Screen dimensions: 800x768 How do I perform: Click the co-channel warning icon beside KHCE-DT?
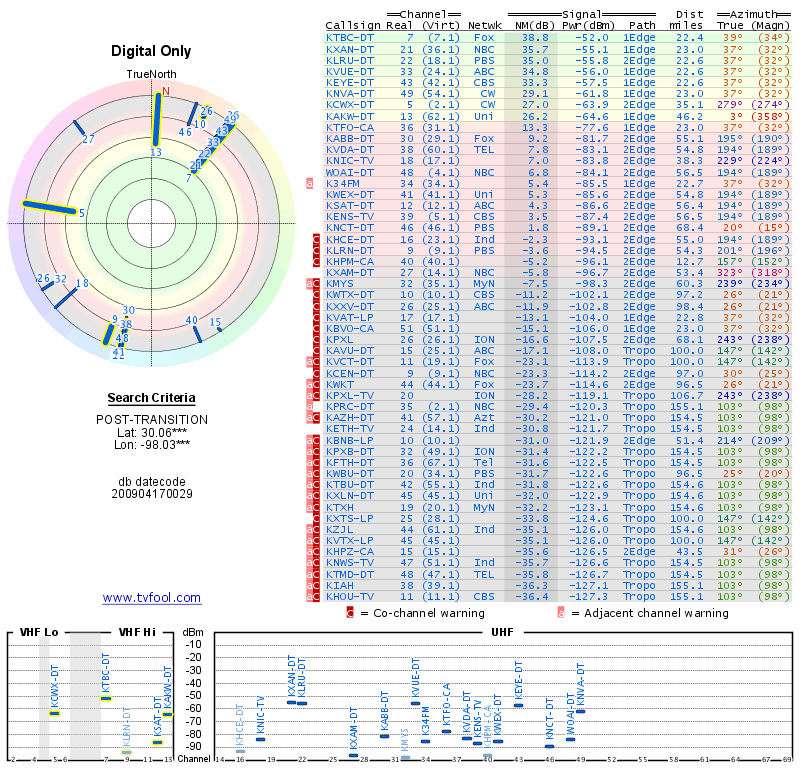coord(316,239)
